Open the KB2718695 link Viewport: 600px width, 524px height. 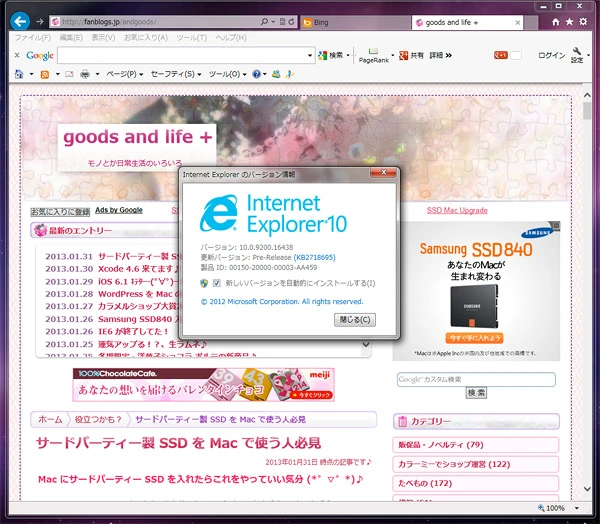tap(314, 257)
